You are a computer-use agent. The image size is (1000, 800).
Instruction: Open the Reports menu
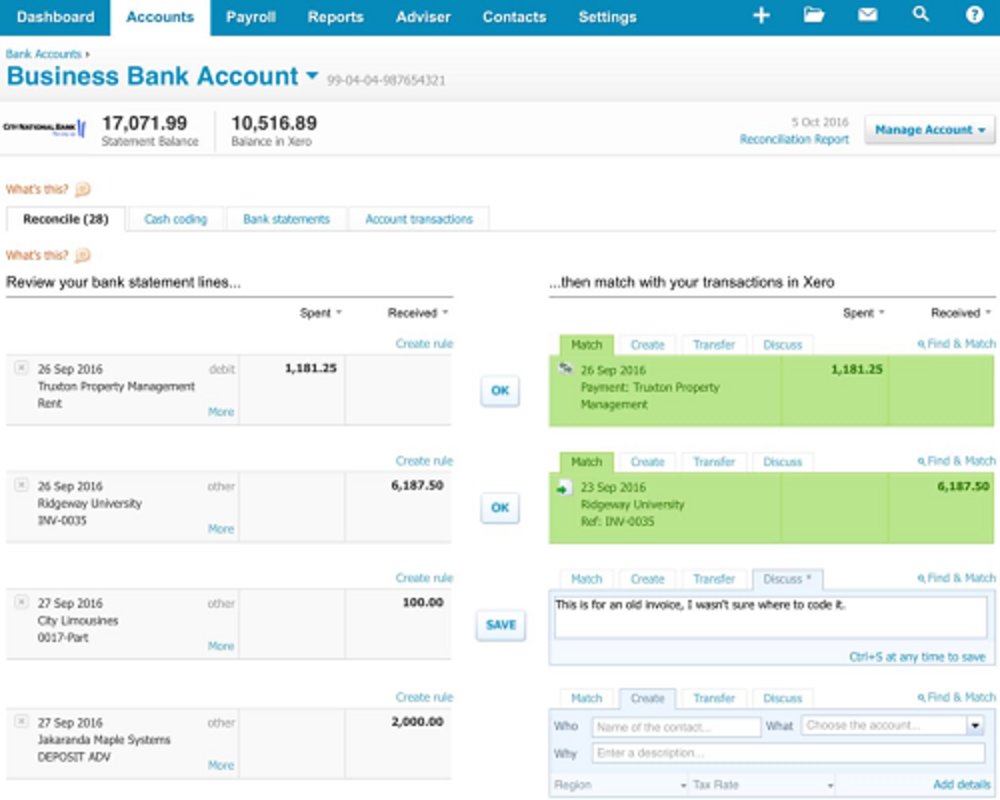pos(335,17)
